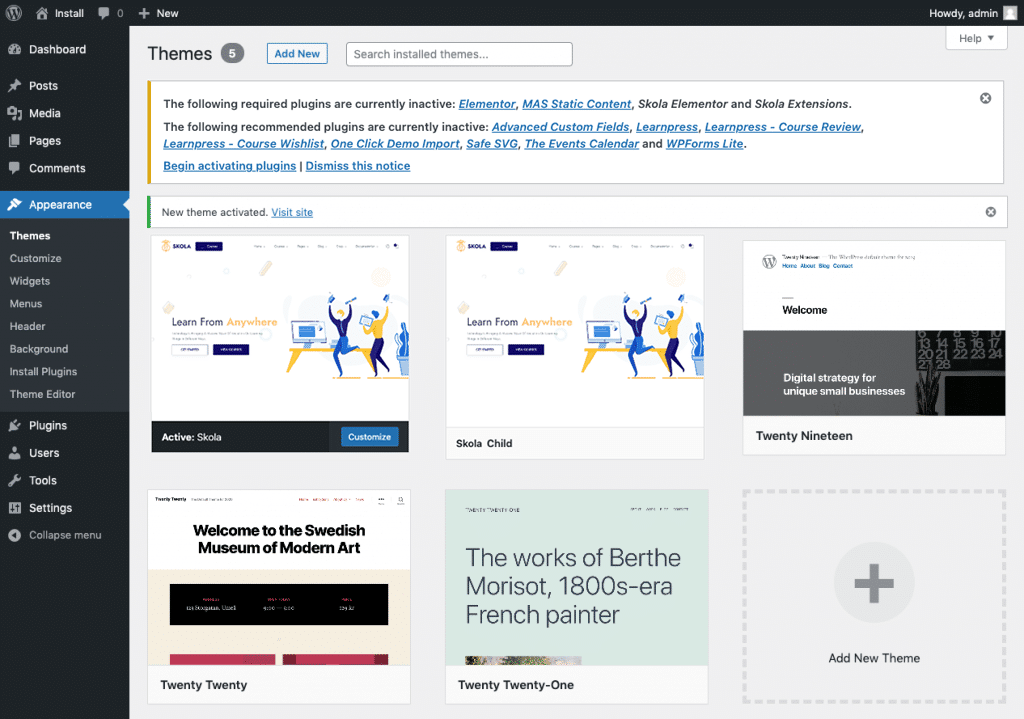The width and height of the screenshot is (1024, 719).
Task: Click the Pages icon in sidebar
Action: pyautogui.click(x=14, y=140)
